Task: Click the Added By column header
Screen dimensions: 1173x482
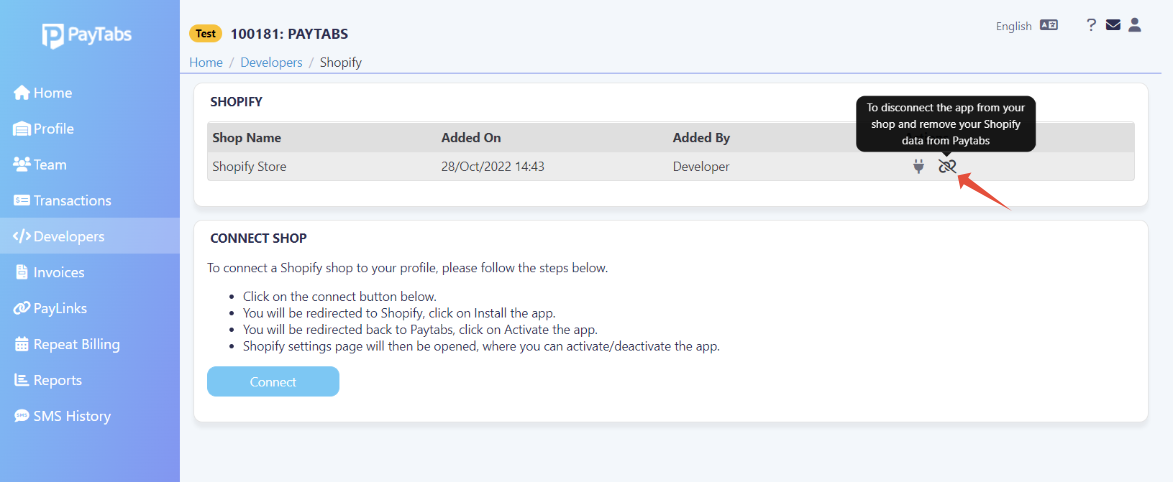Action: pos(701,138)
